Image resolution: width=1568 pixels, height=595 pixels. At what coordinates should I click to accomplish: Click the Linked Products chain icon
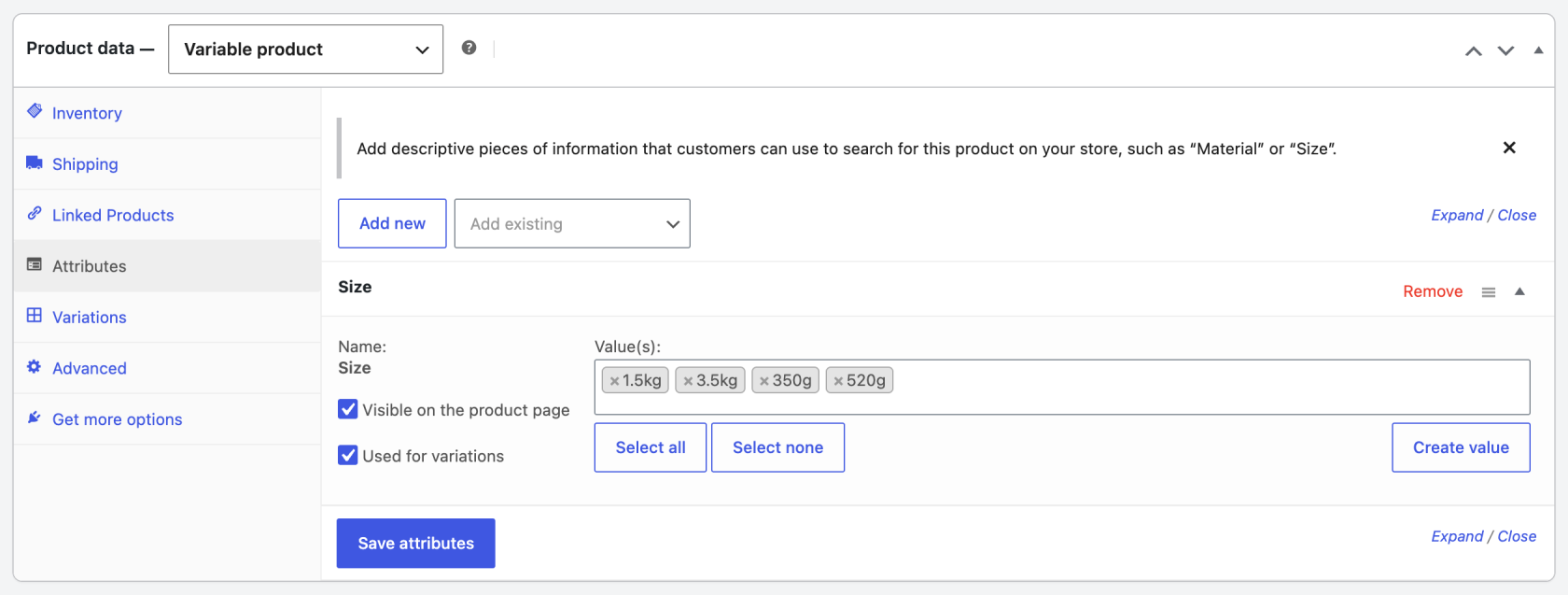[35, 213]
